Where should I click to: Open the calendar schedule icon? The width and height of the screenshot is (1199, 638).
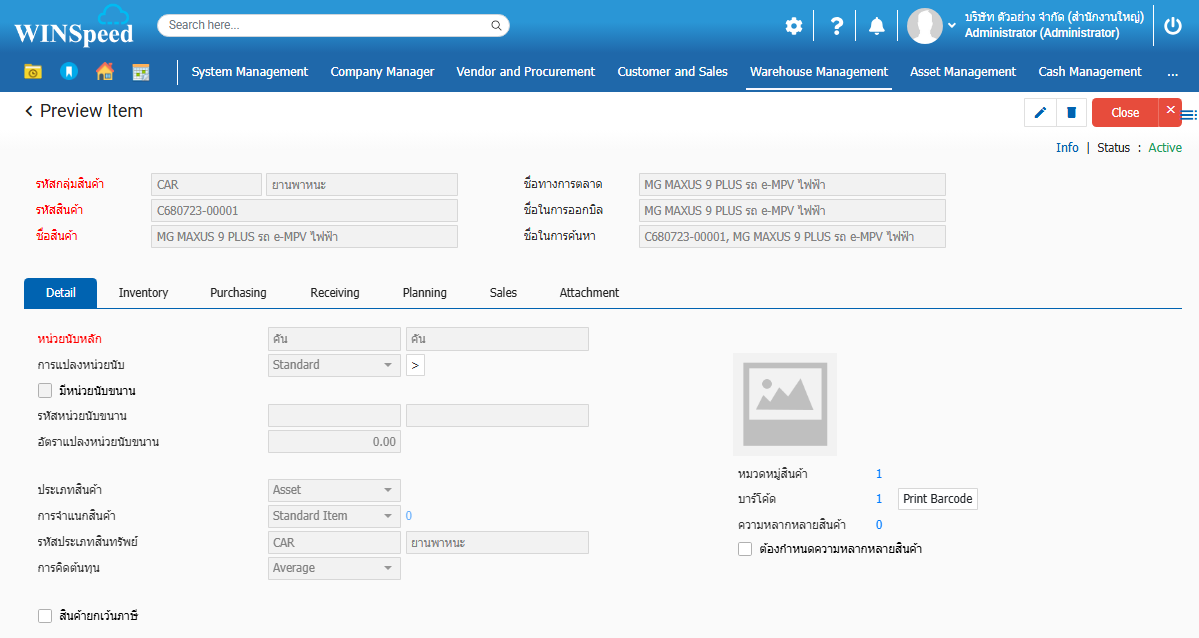pyautogui.click(x=141, y=72)
